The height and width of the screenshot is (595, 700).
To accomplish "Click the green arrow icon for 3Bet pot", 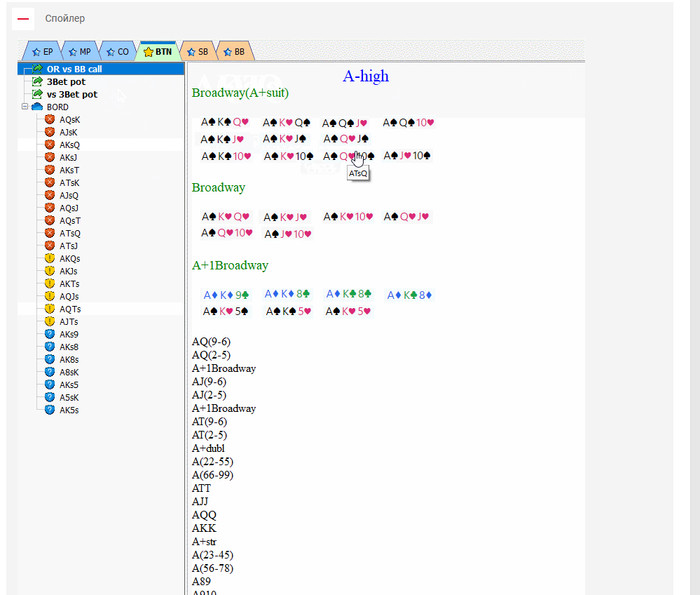I will tap(37, 82).
